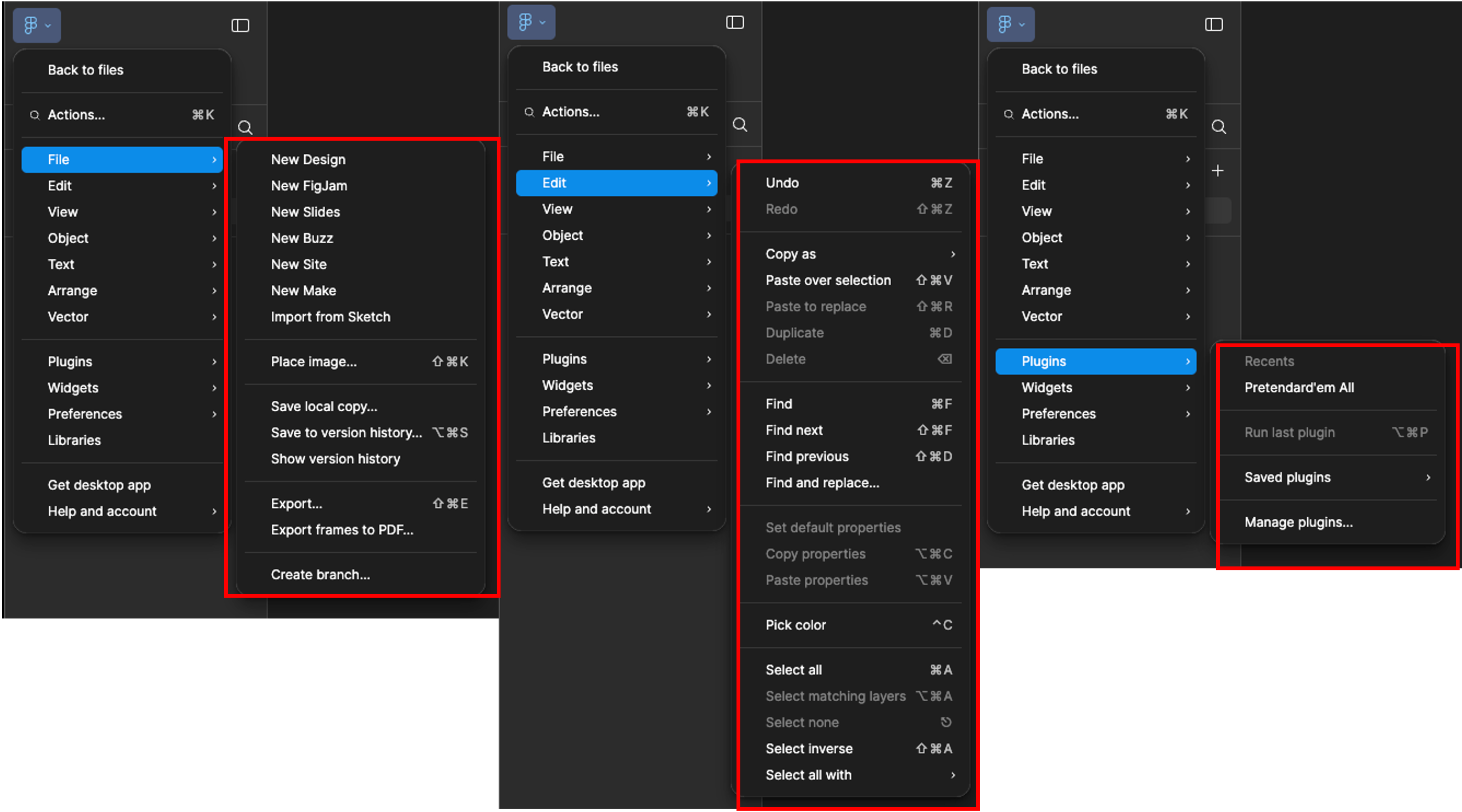The image size is (1462, 812).
Task: Click the backspace icon next to Delete
Action: (944, 359)
